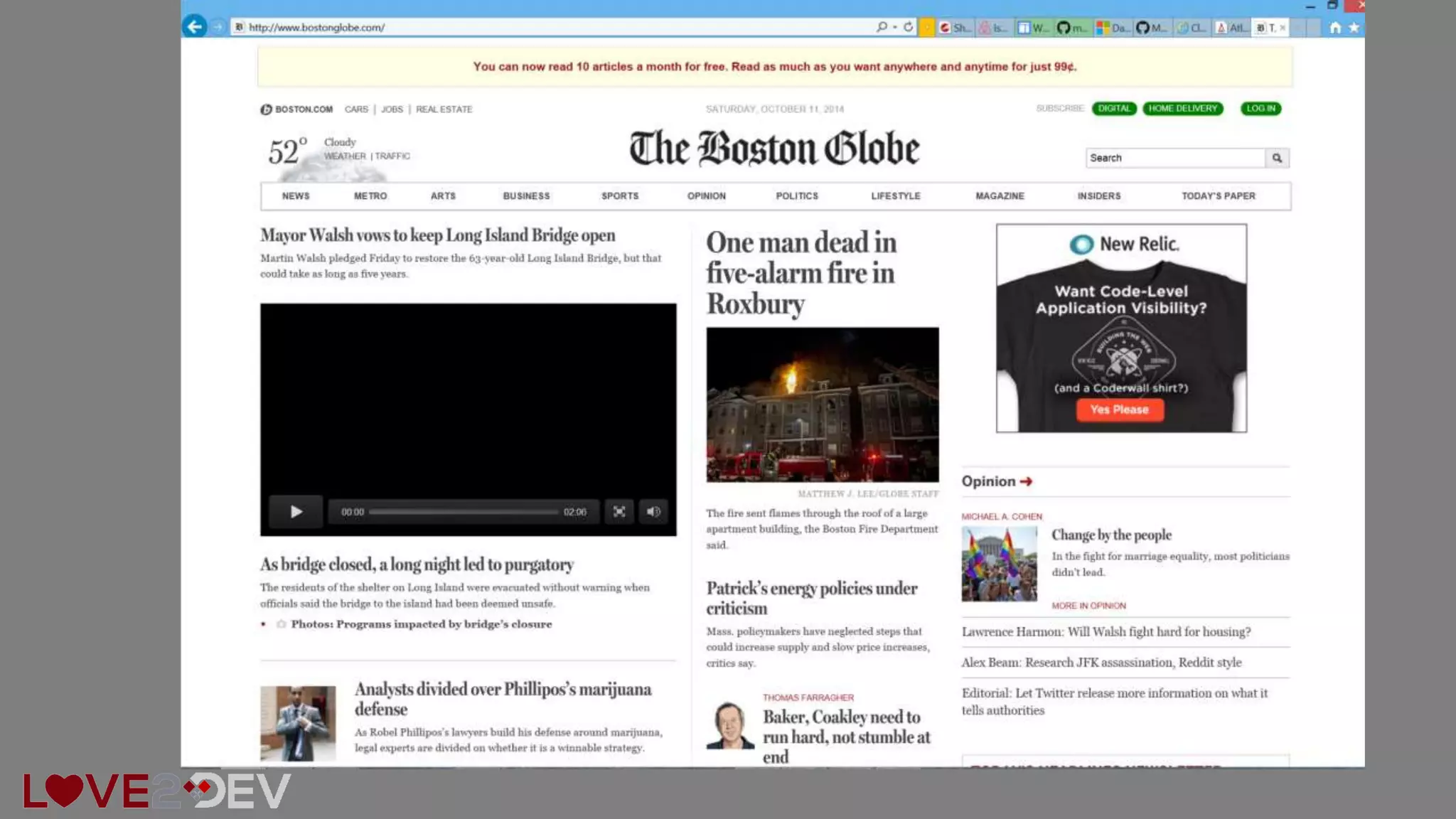Click Yes Please on New Relic ad

tap(1120, 409)
